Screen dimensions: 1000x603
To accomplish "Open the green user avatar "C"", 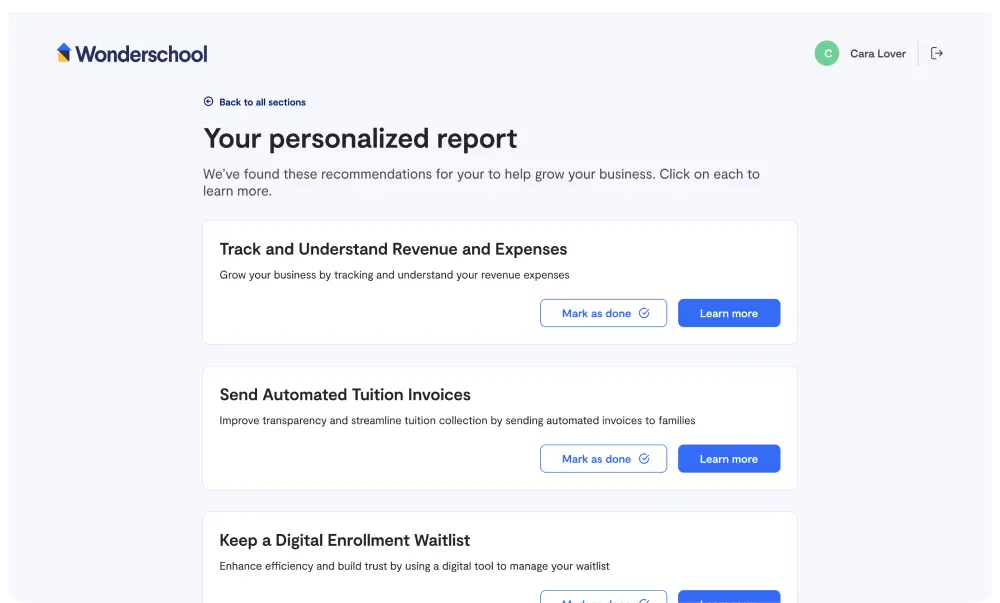I will click(x=827, y=54).
